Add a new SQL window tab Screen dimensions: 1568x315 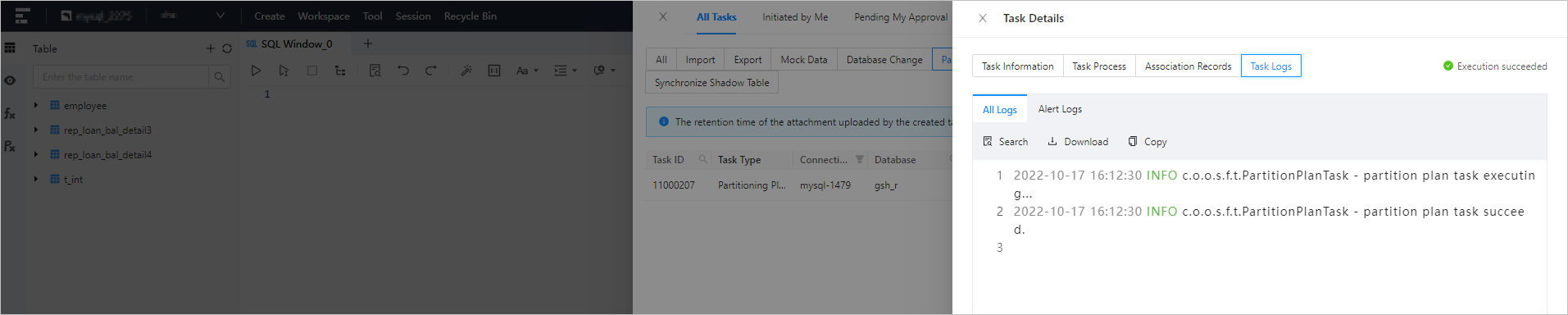point(368,43)
